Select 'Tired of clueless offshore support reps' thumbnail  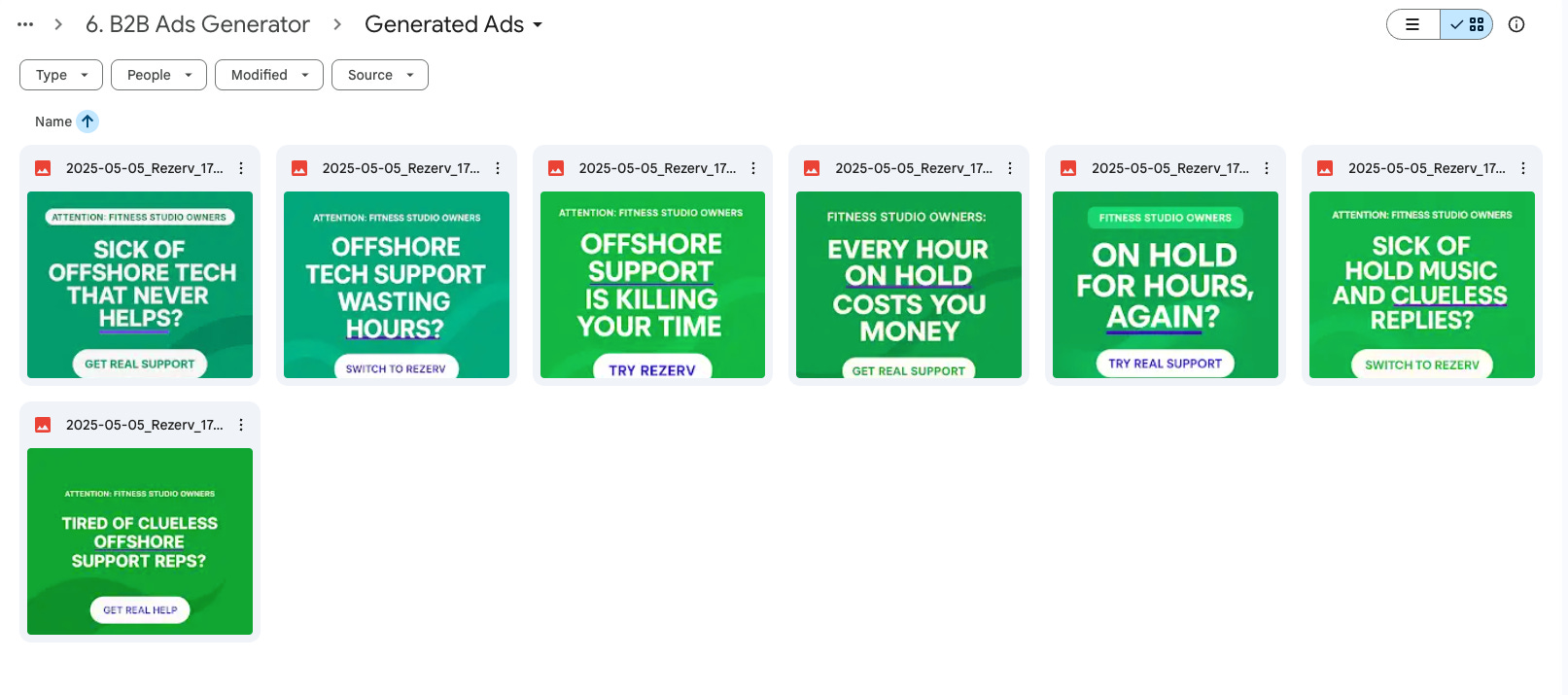coord(140,541)
